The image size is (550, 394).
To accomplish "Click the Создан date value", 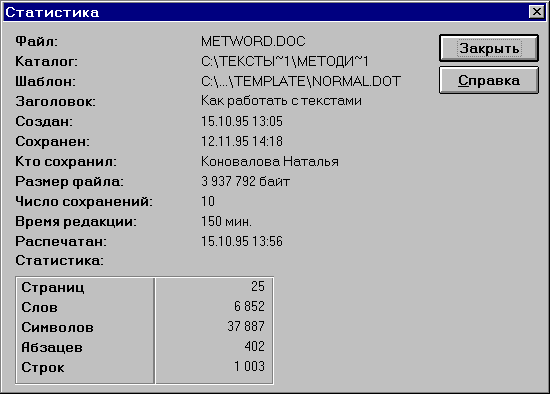I will point(242,121).
